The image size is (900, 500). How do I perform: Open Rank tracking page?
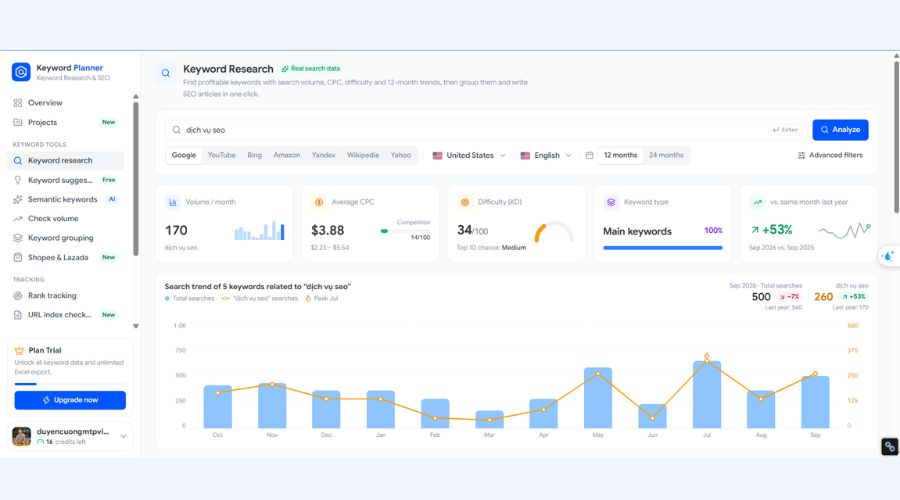point(66,296)
